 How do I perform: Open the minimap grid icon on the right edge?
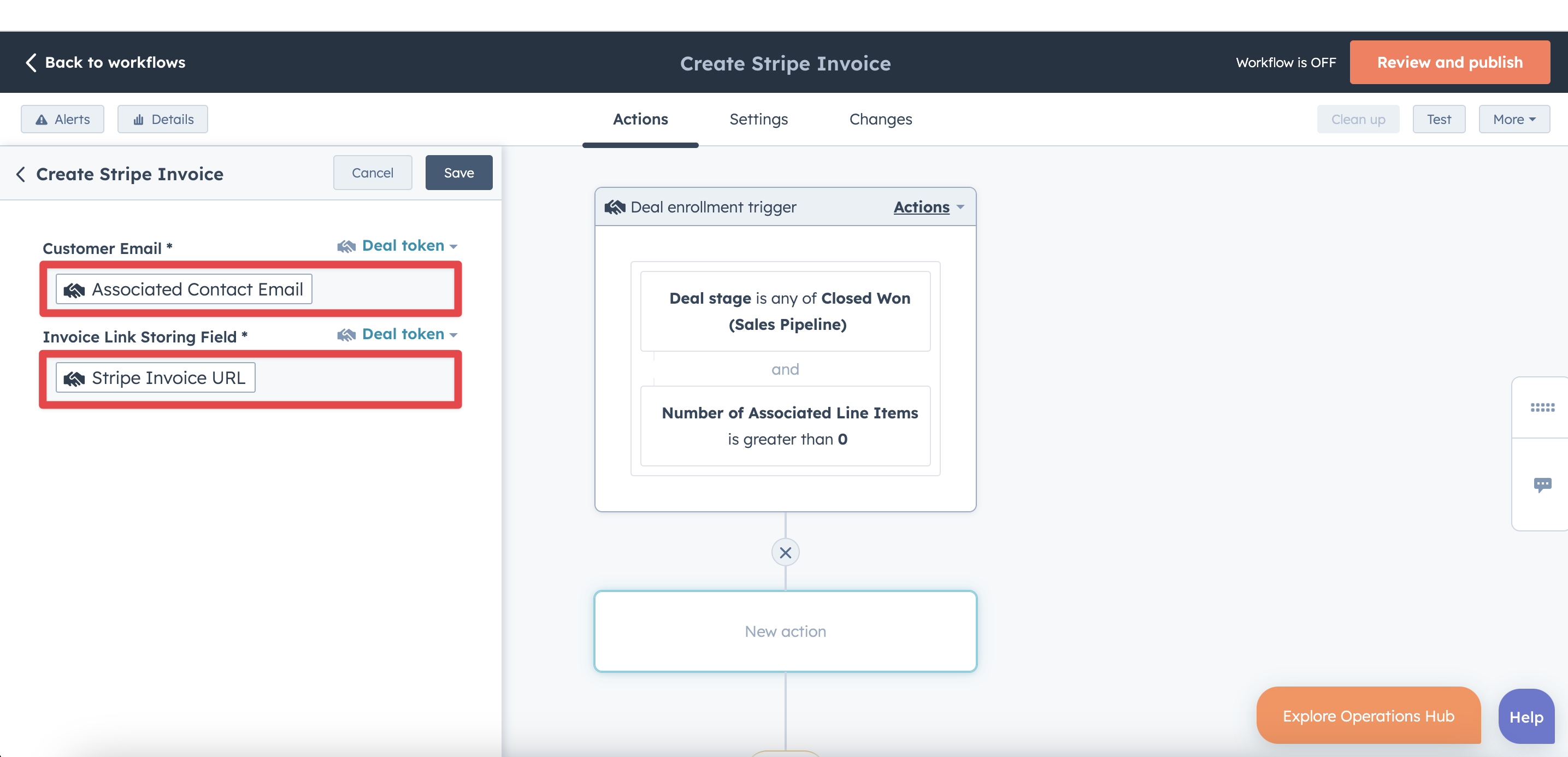coord(1543,406)
